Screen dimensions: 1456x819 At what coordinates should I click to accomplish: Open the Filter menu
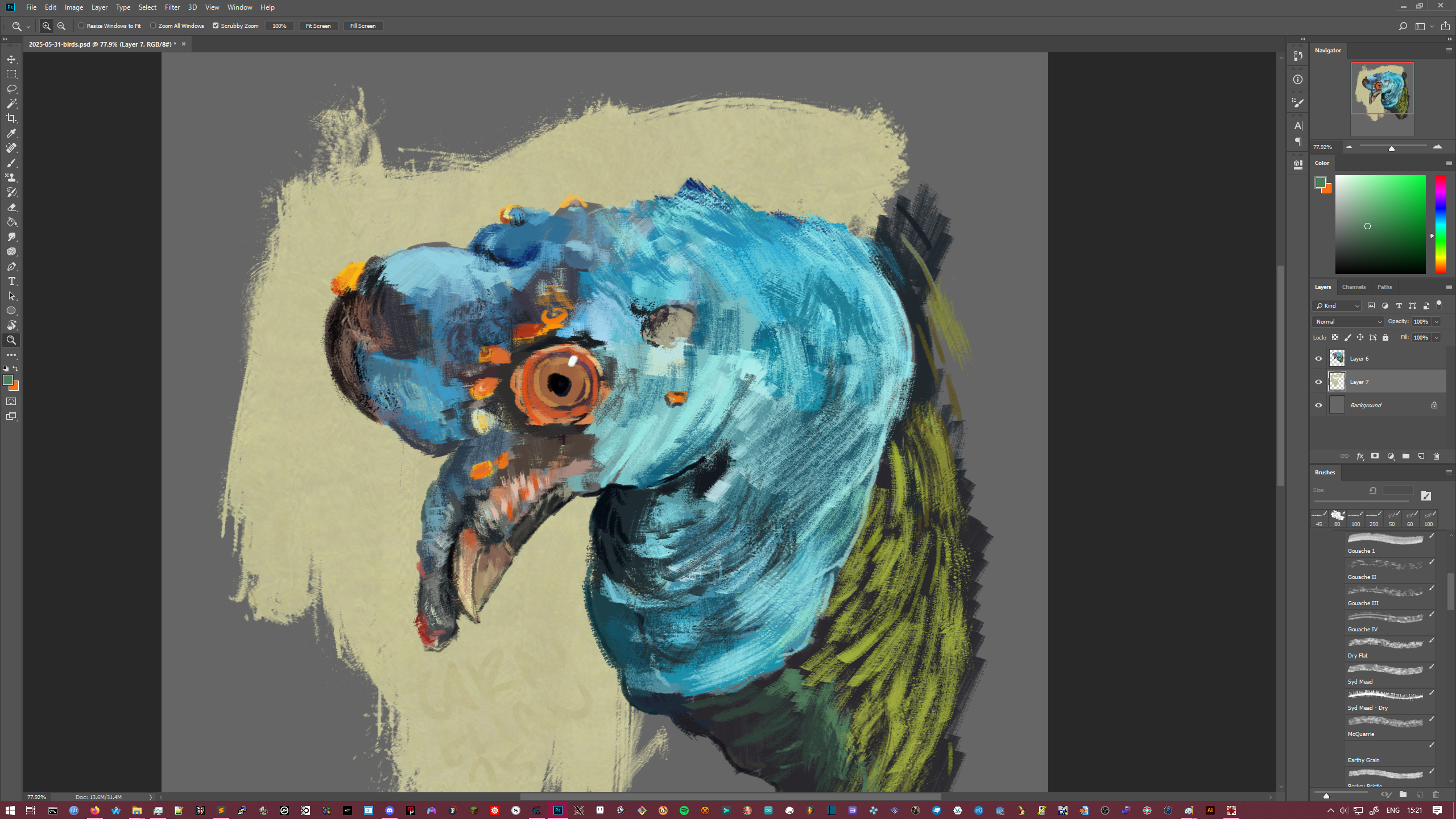pos(172,7)
